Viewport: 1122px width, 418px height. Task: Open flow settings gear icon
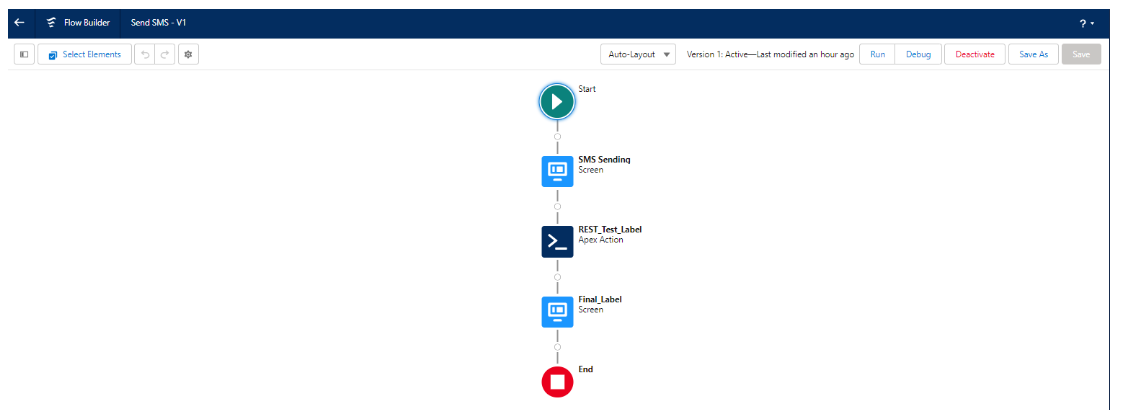pos(188,55)
